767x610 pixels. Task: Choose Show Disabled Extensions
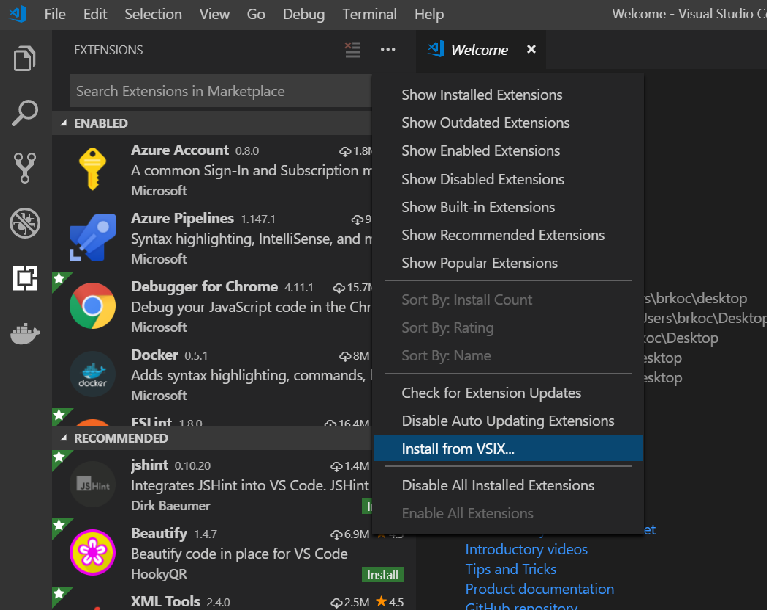[508, 179]
